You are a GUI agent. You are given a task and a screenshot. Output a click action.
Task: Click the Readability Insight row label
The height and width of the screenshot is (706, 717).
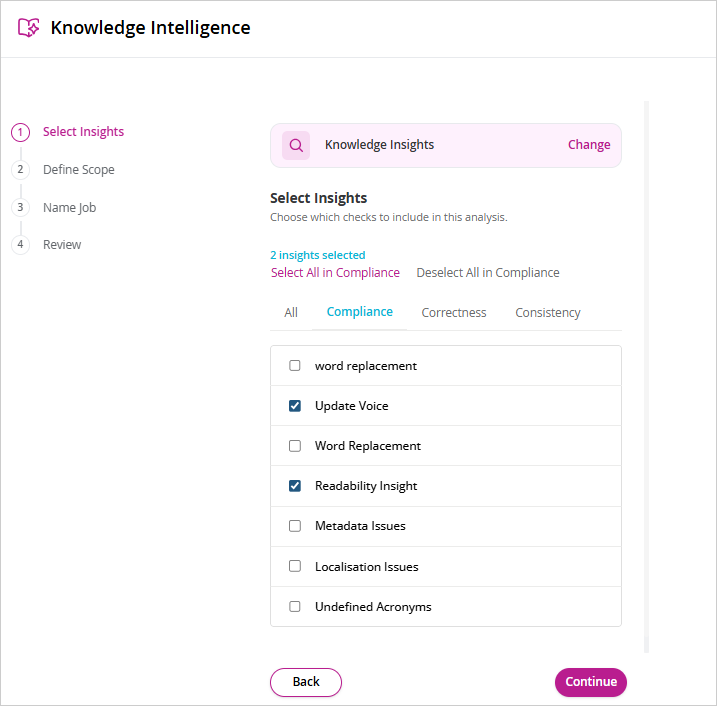[366, 486]
